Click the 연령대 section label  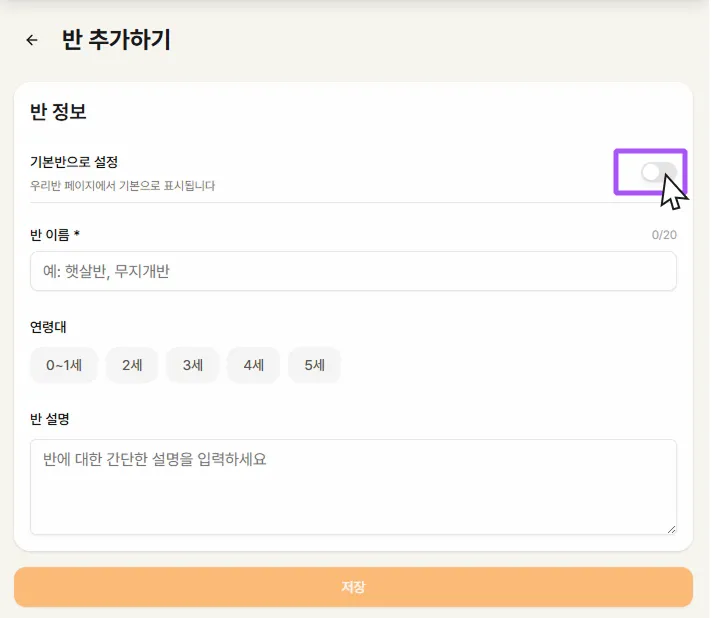click(48, 327)
